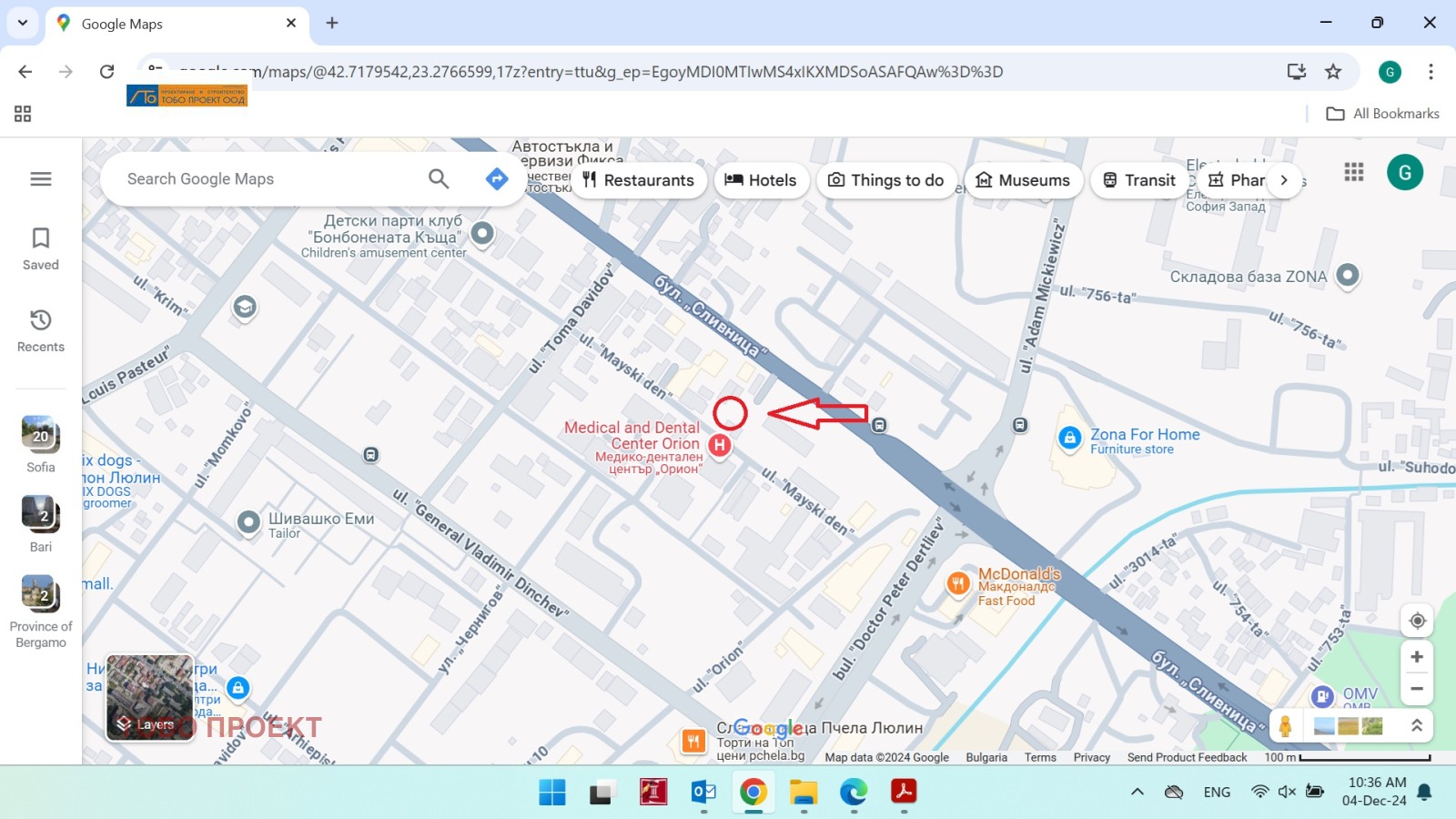This screenshot has height=819, width=1456.
Task: Expand the map imagery options panel
Action: pyautogui.click(x=1416, y=726)
